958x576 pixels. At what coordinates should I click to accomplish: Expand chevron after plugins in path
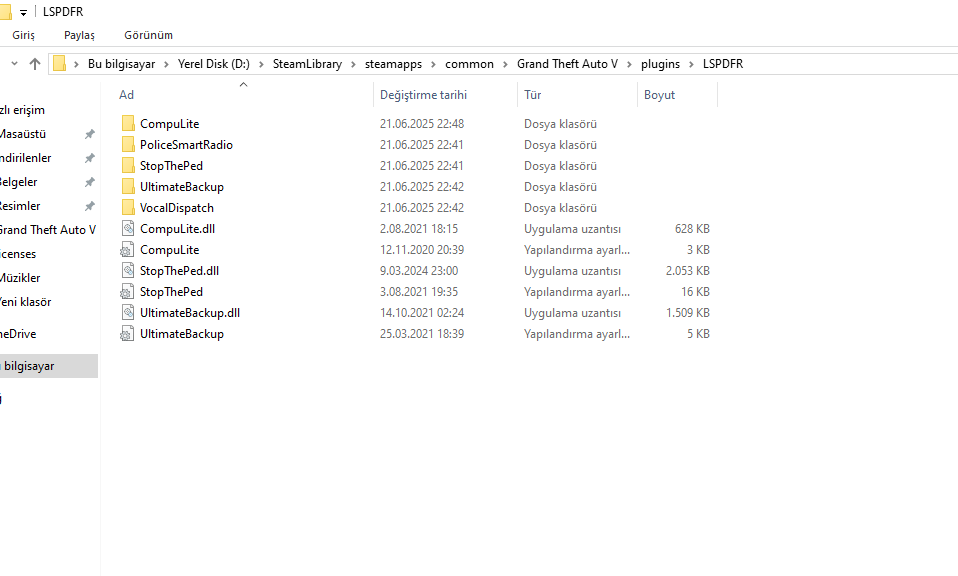(x=691, y=64)
